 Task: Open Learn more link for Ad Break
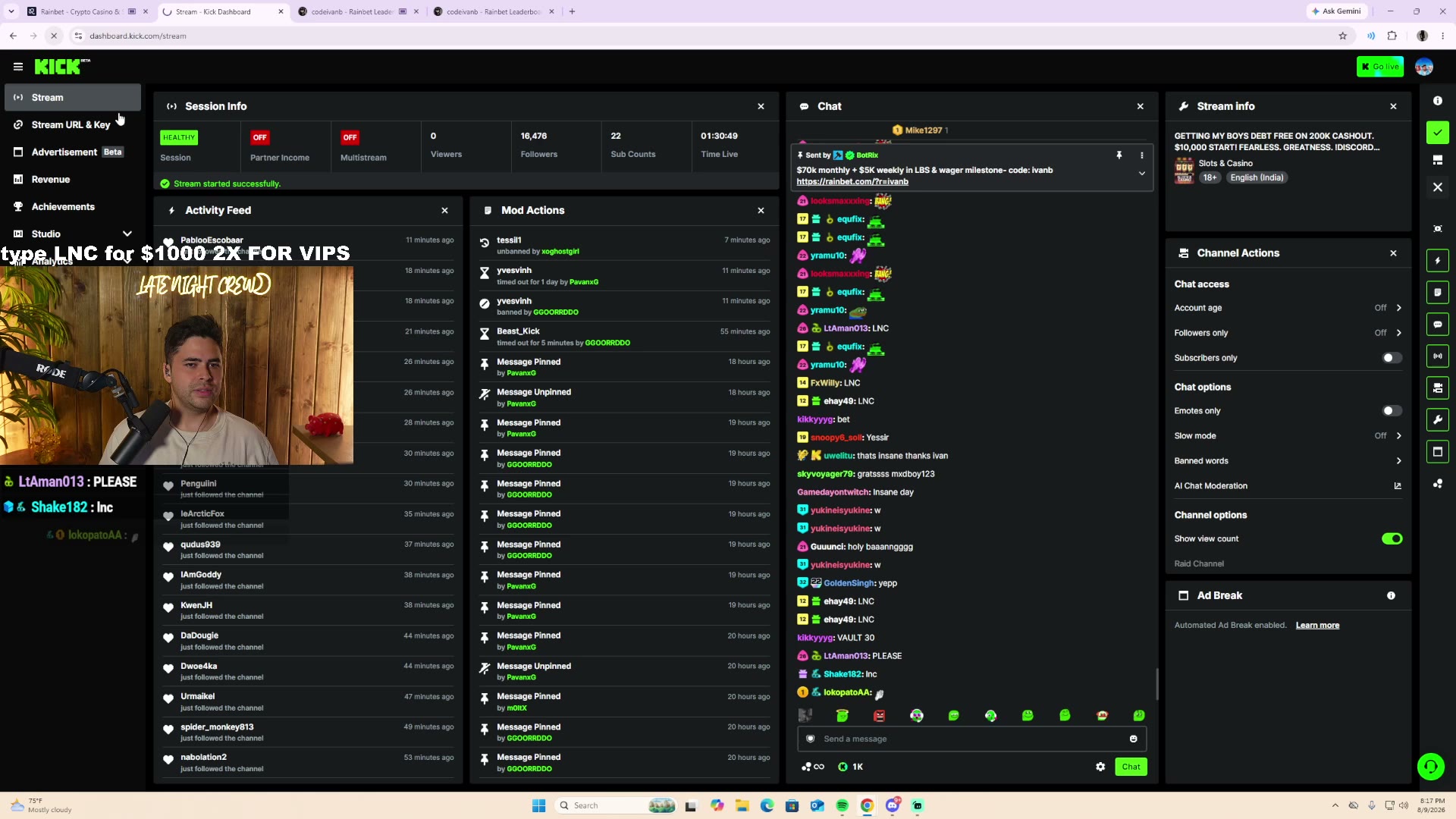[1317, 626]
